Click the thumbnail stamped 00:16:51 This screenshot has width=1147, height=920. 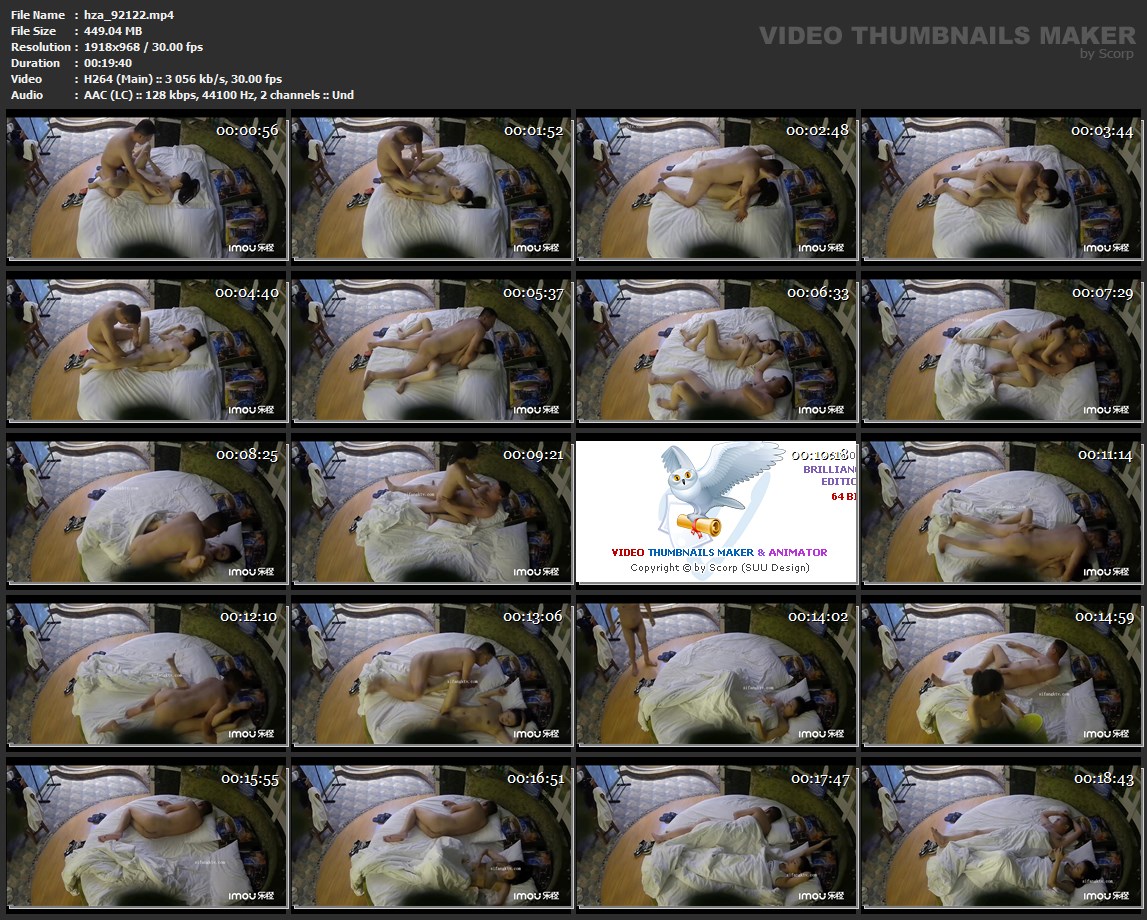click(x=431, y=836)
